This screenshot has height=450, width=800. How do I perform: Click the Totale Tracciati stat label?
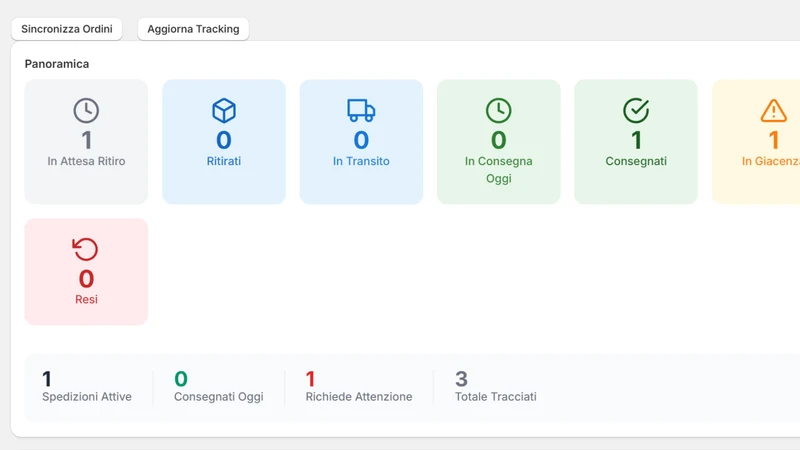click(496, 397)
